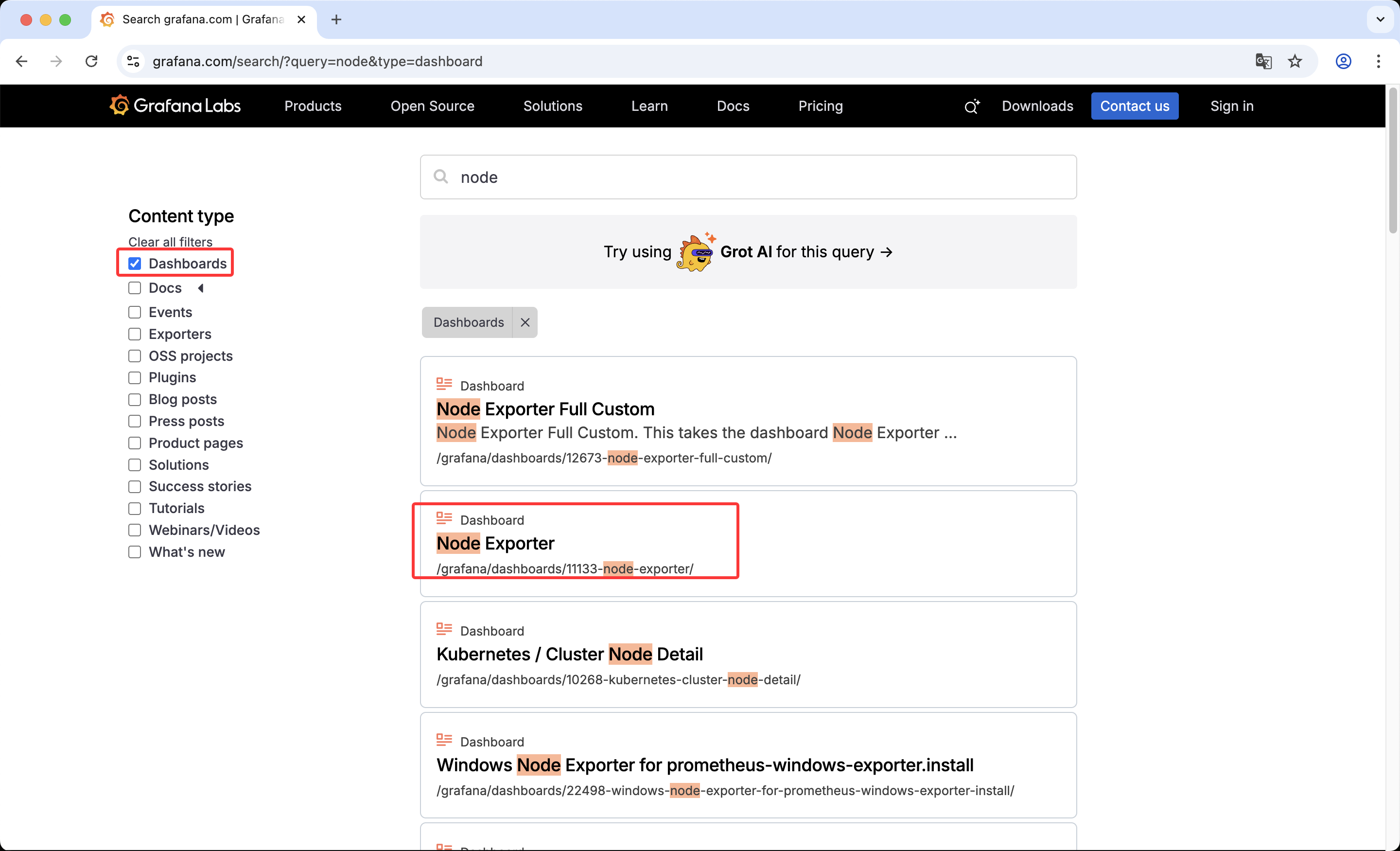
Task: Click the dashboard icon of Node Exporter Full Custom
Action: [x=444, y=384]
